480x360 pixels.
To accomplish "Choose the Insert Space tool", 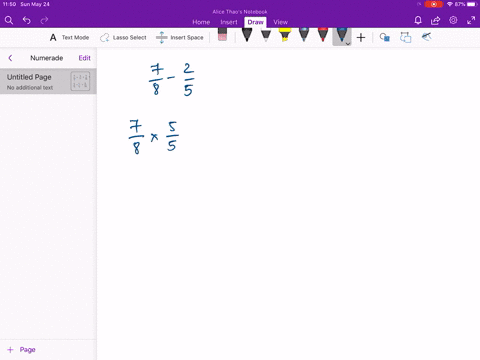I will [180, 37].
